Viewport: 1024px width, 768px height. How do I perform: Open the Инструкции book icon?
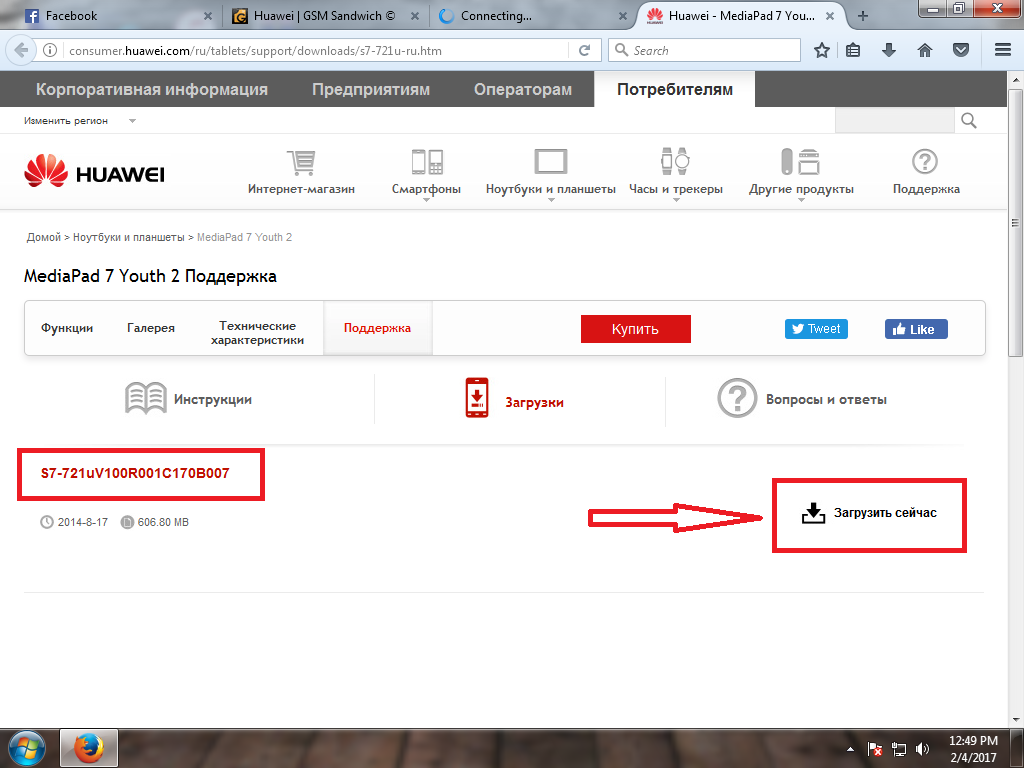click(146, 398)
